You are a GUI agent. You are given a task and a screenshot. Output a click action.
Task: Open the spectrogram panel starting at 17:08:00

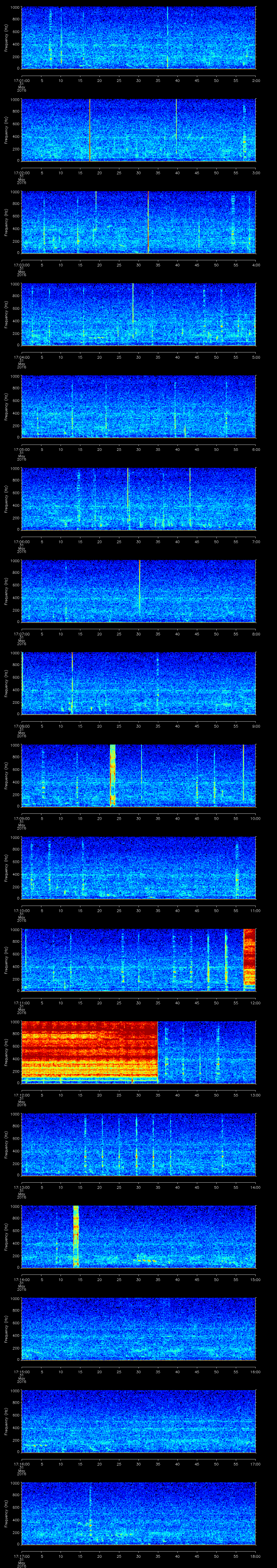(x=138, y=683)
